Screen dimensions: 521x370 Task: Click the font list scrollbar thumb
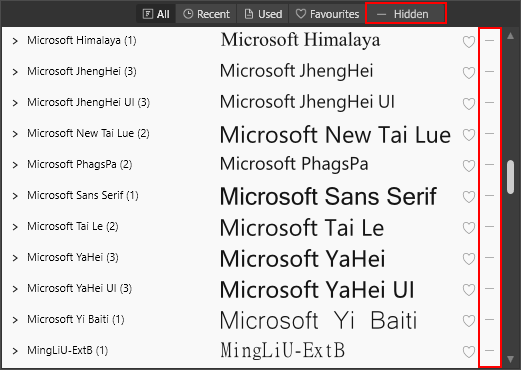510,177
